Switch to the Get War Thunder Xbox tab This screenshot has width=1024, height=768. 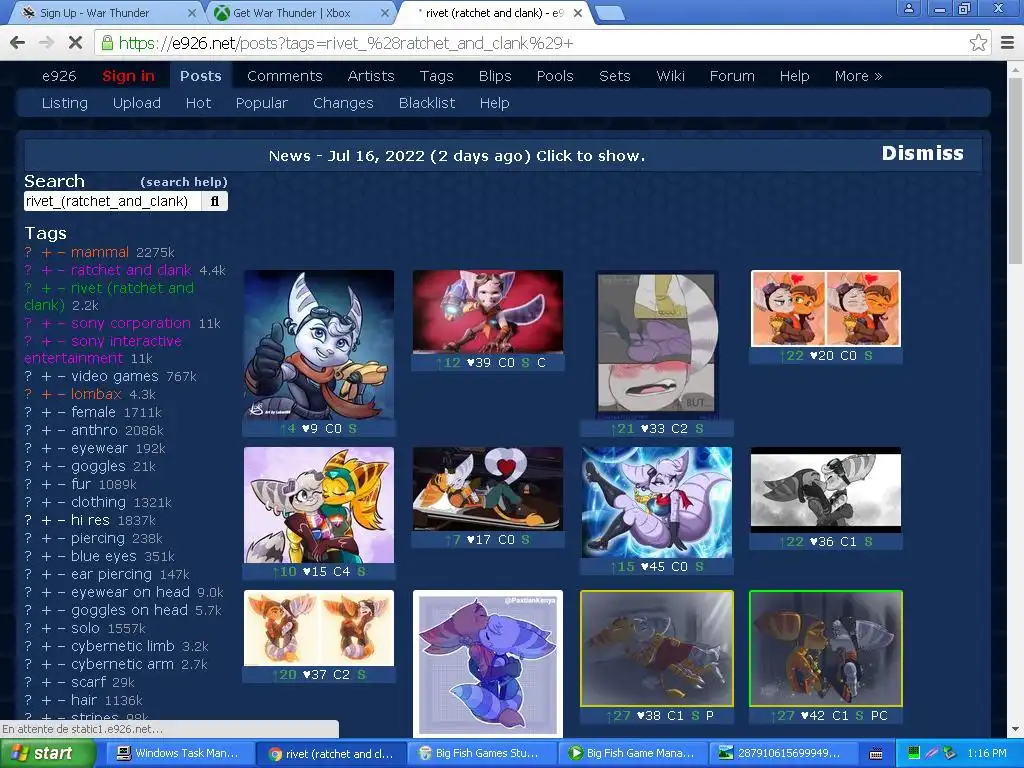click(x=300, y=13)
